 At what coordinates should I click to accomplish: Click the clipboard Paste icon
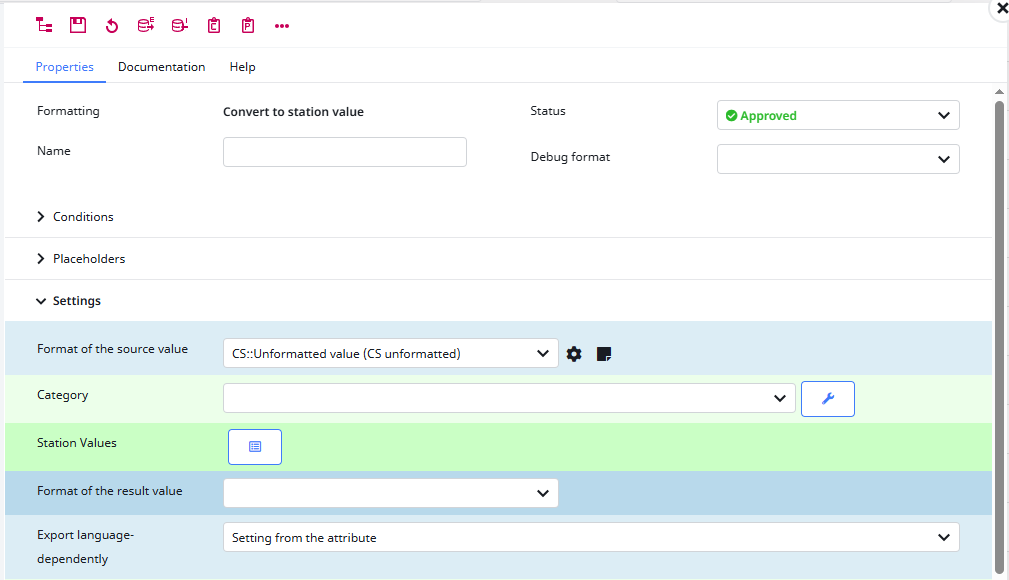[x=247, y=25]
